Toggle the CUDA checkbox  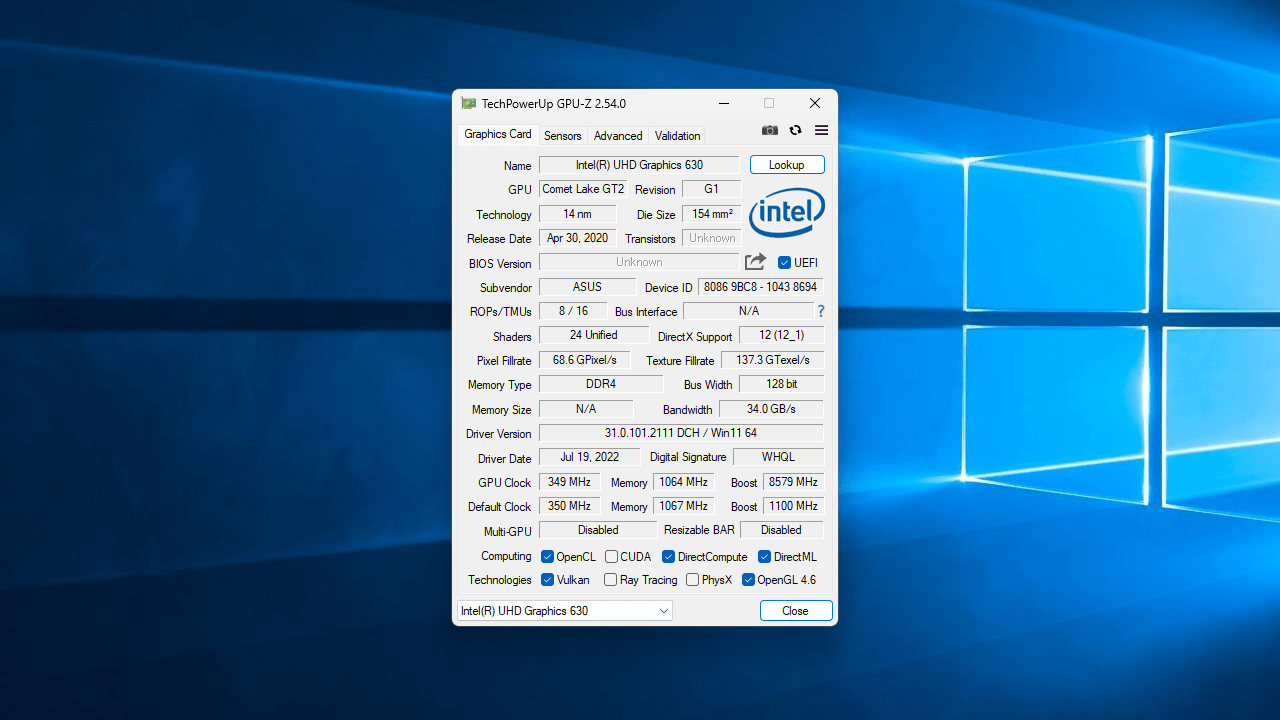pos(611,557)
